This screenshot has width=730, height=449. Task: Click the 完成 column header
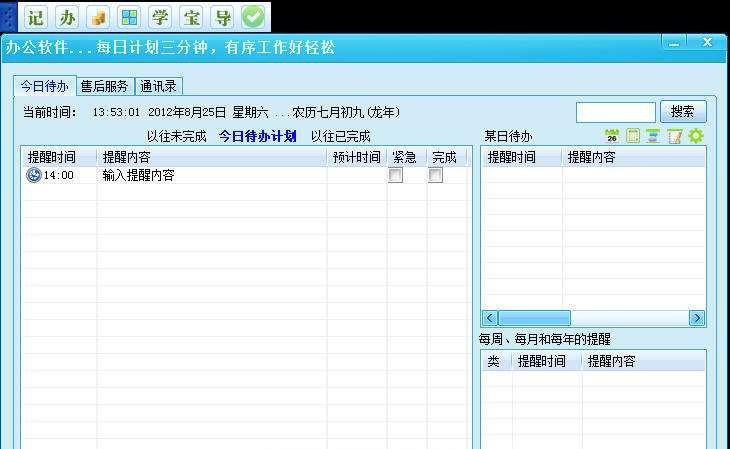[x=447, y=157]
